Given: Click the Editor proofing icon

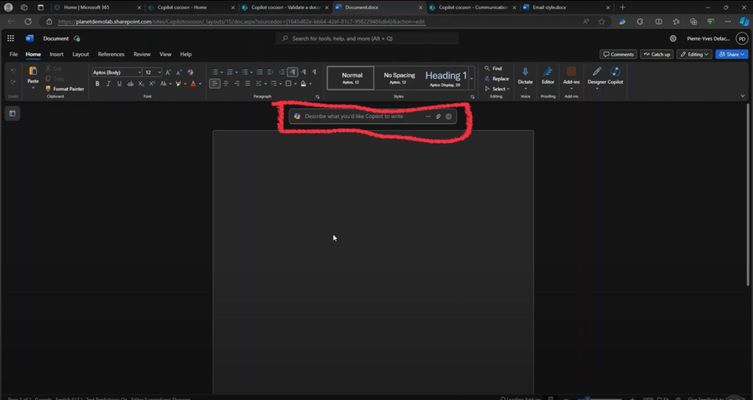Looking at the screenshot, I should click(x=548, y=72).
